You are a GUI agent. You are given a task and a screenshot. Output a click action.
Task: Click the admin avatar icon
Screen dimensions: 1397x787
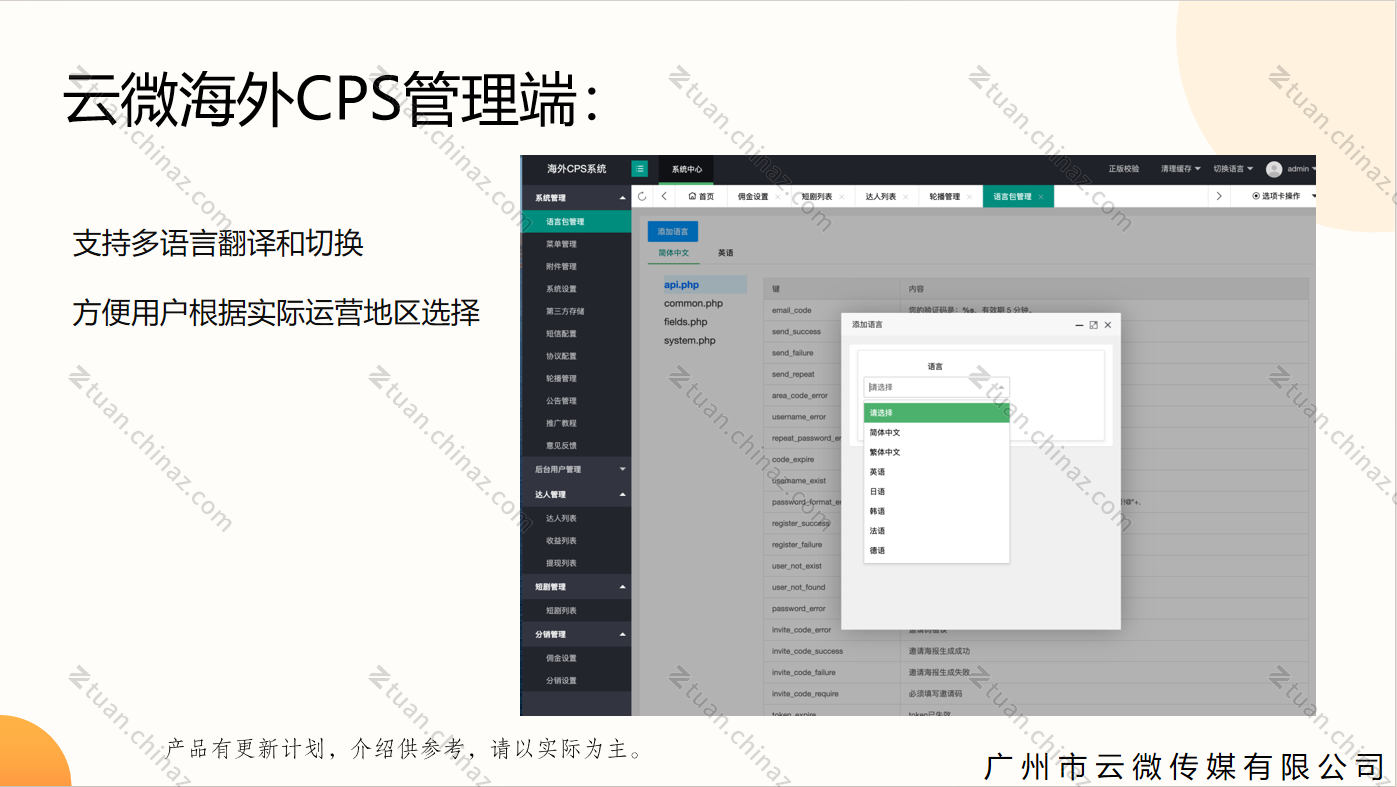pos(1274,169)
